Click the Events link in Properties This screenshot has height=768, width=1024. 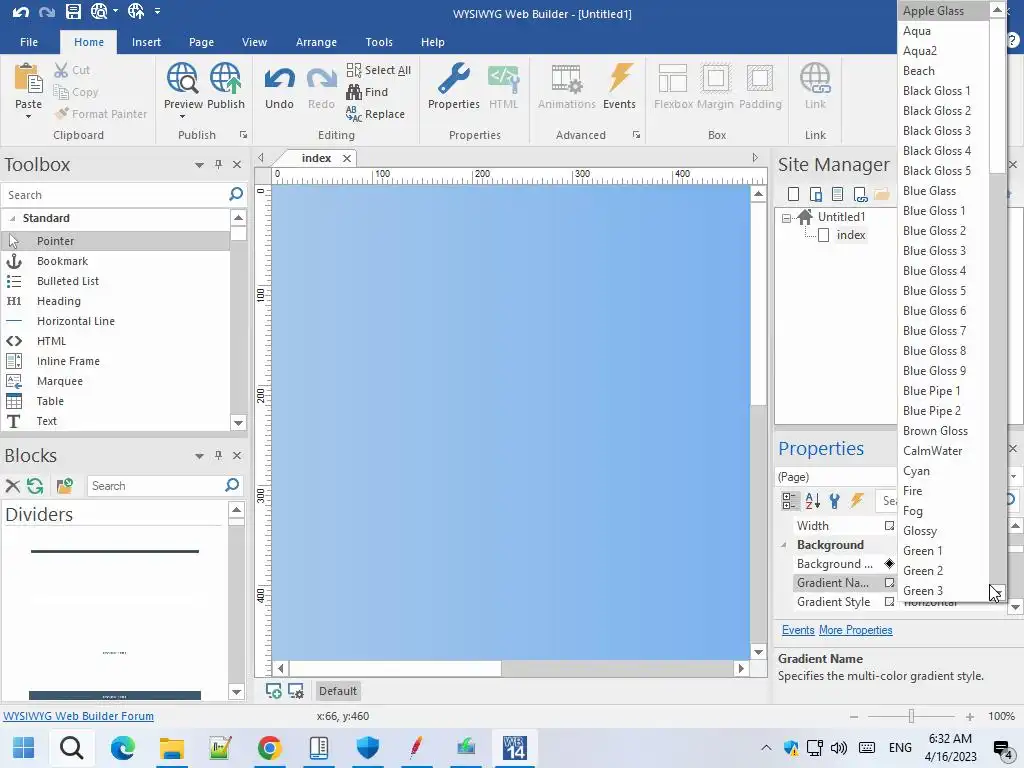(x=798, y=630)
